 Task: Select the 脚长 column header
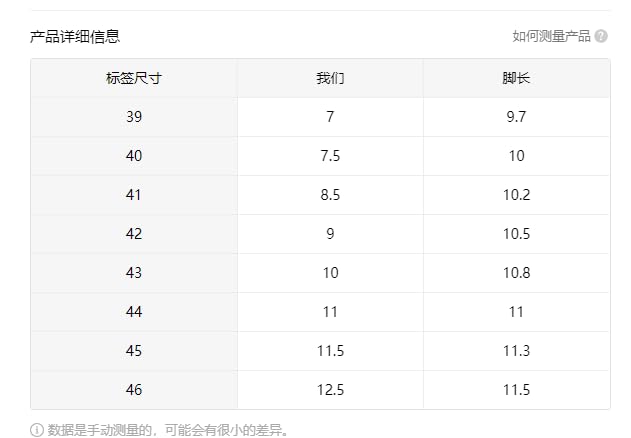point(516,78)
